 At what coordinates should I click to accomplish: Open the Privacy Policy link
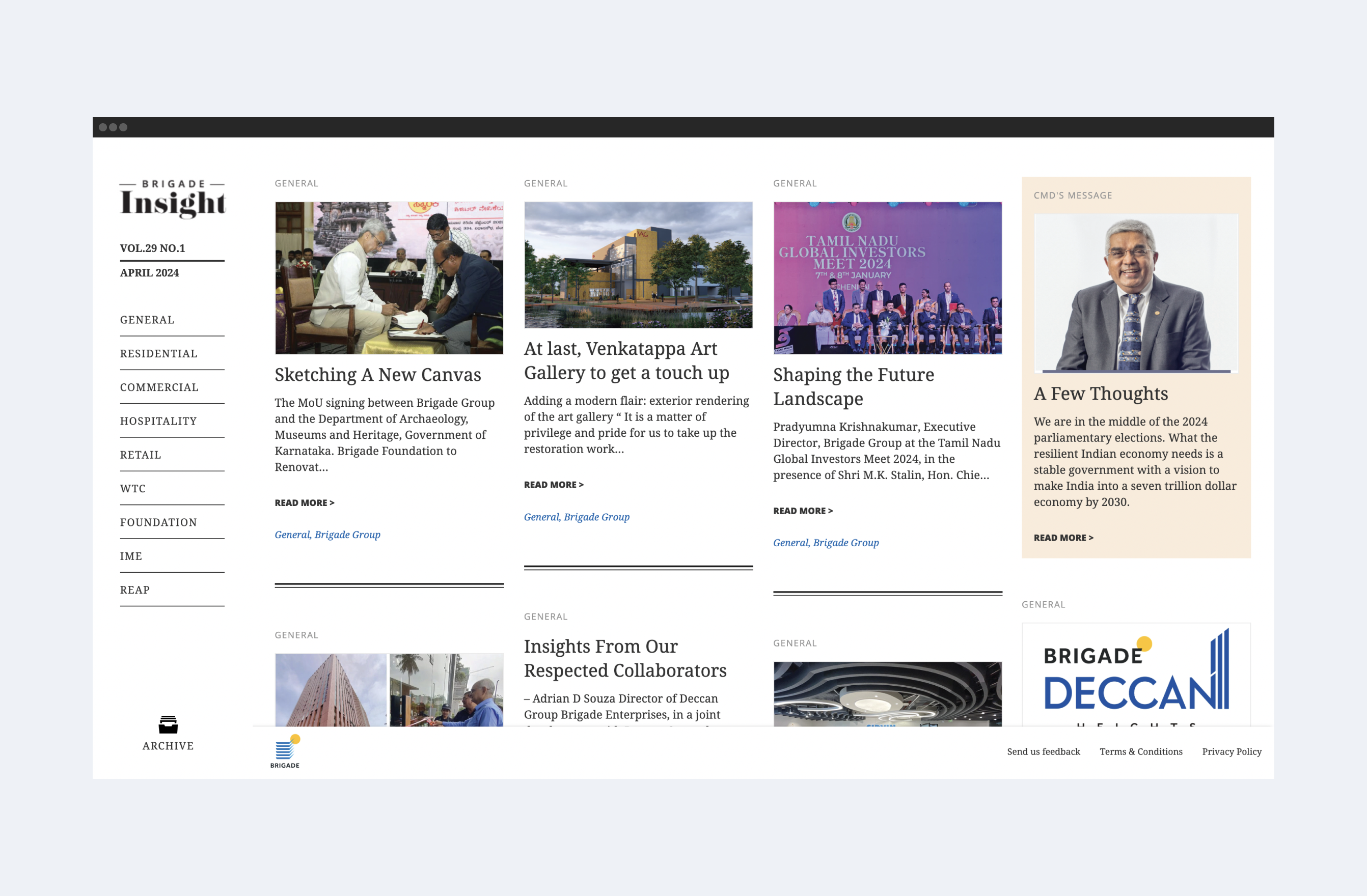tap(1232, 752)
